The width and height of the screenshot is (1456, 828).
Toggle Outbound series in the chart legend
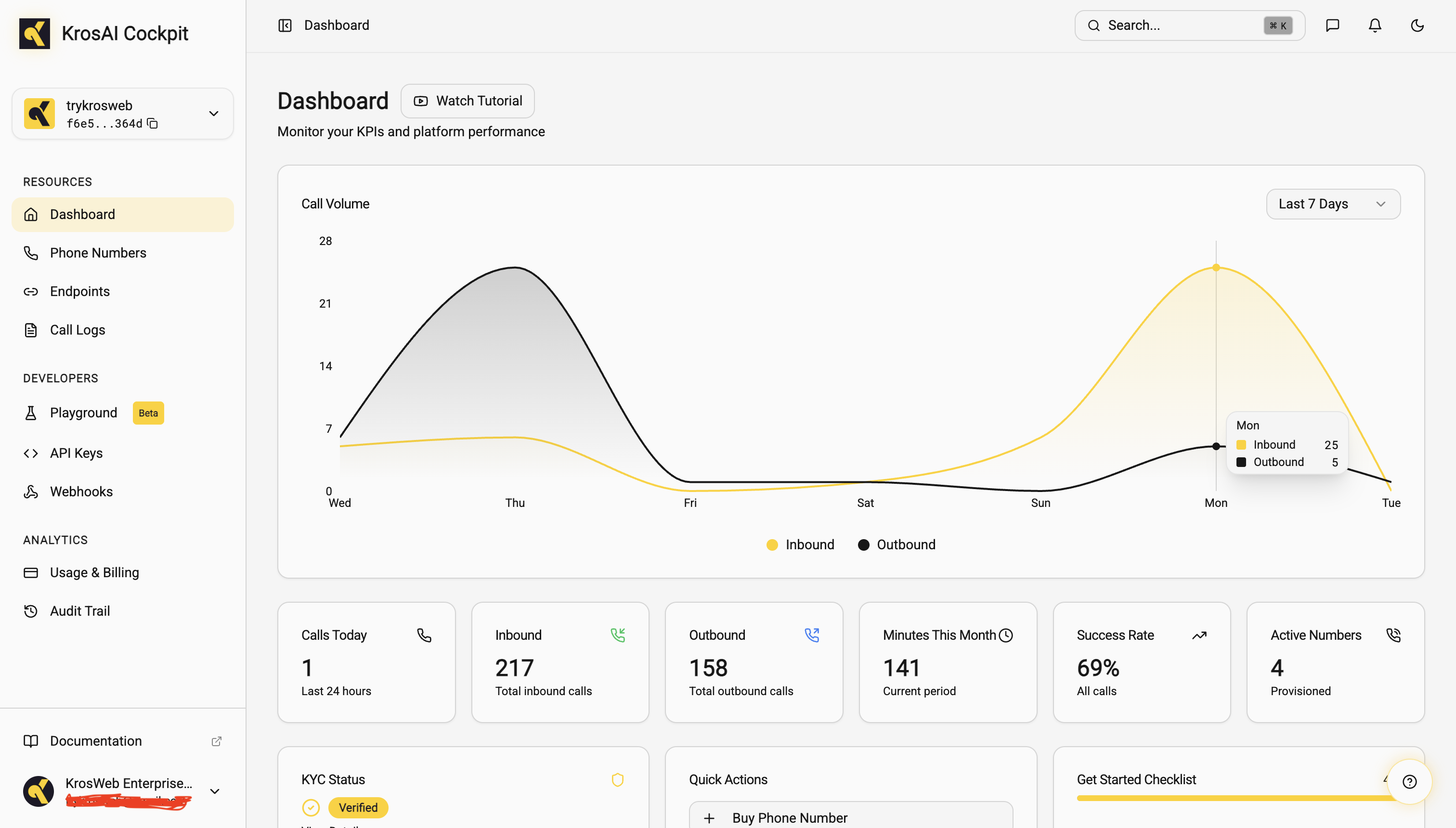pyautogui.click(x=897, y=544)
